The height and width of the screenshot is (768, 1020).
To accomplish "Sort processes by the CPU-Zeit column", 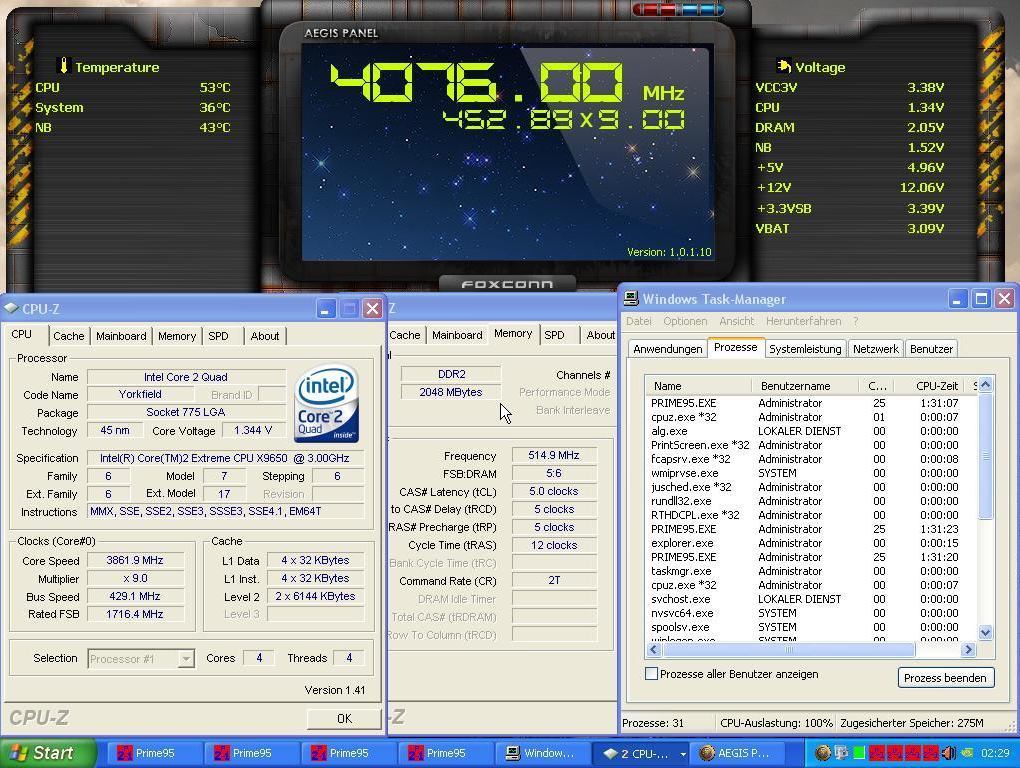I will [x=932, y=386].
